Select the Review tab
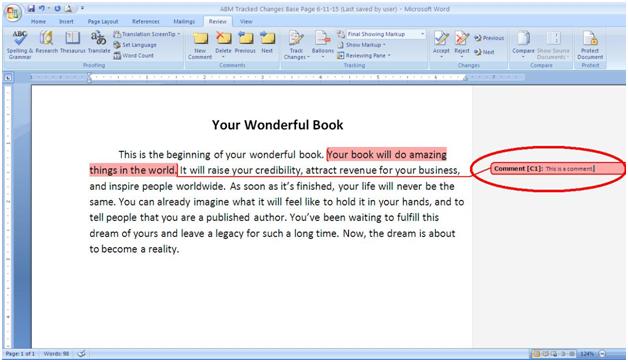The height and width of the screenshot is (362, 628). pos(217,22)
